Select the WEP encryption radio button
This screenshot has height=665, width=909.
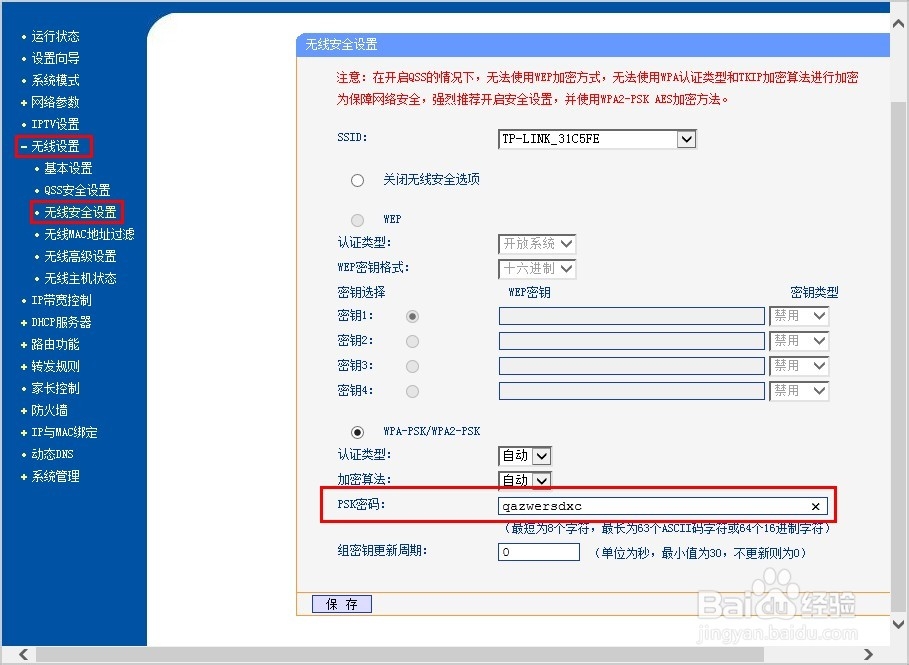pos(357,219)
